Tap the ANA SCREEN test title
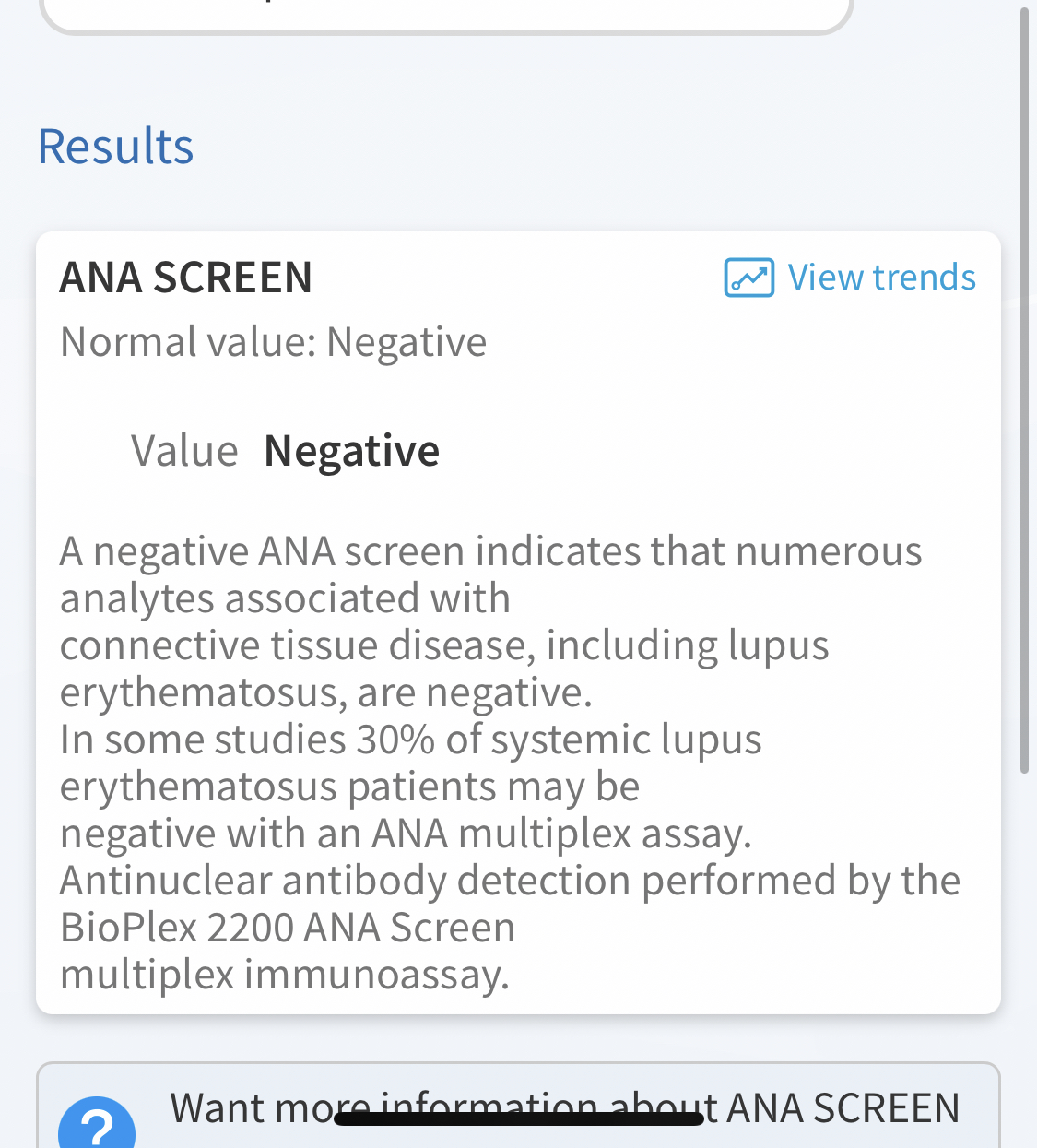The height and width of the screenshot is (1148, 1037). coord(186,278)
